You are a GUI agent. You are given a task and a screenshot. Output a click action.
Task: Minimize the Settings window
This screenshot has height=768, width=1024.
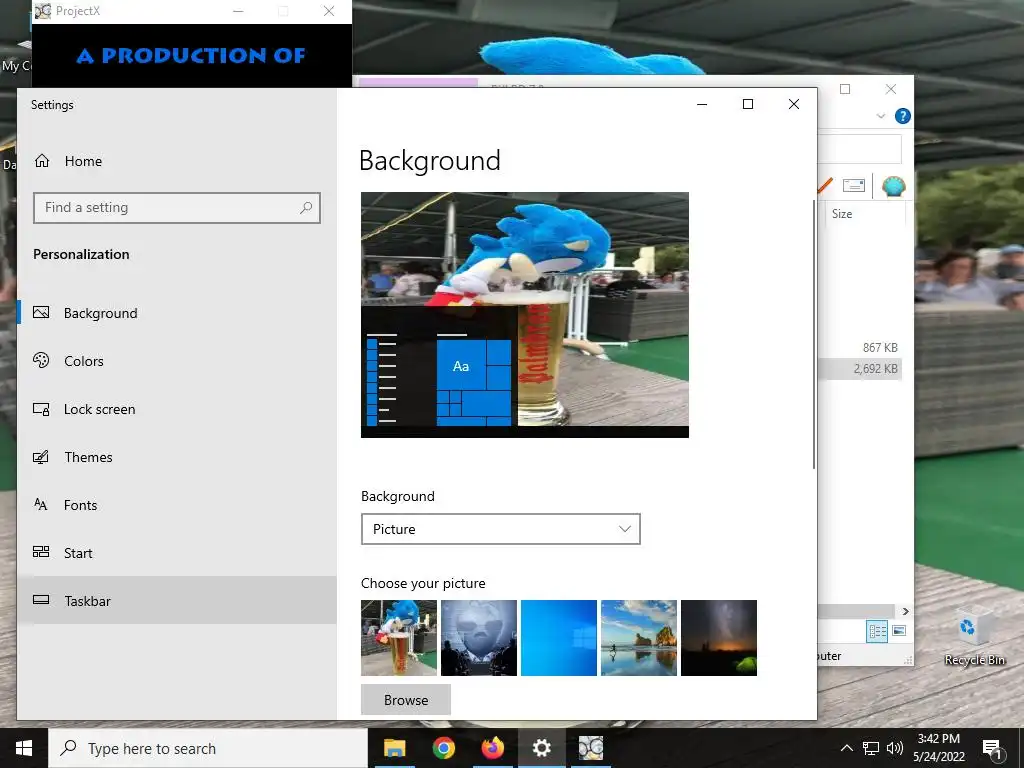702,104
